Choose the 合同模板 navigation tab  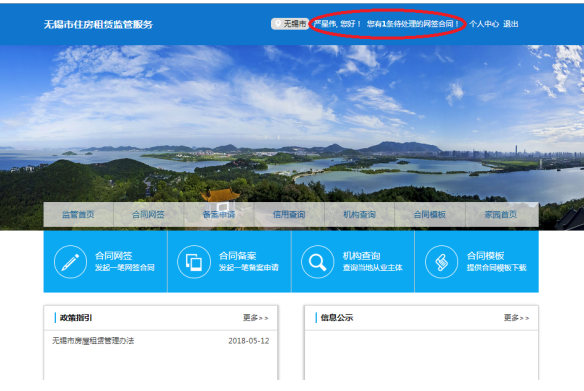click(x=430, y=214)
